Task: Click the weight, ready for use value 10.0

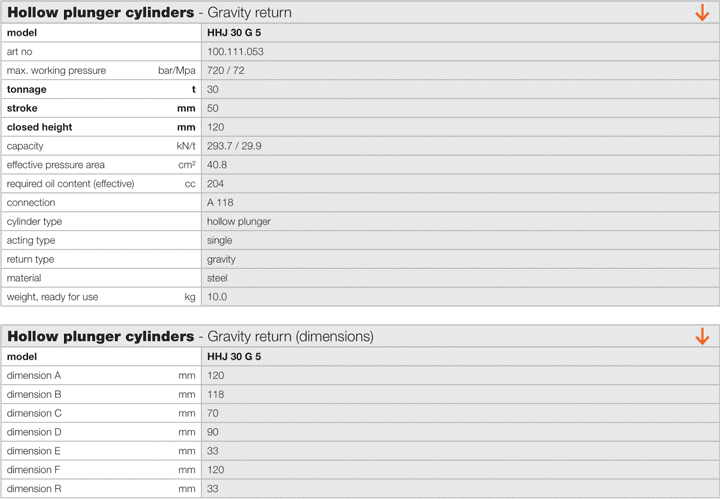Action: click(x=217, y=297)
